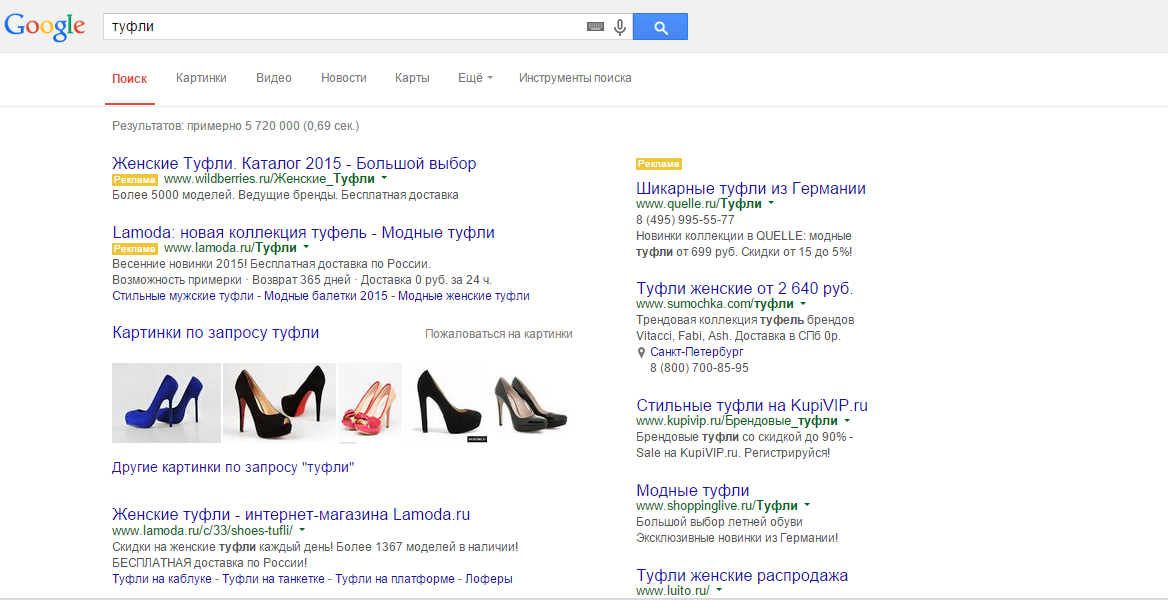Switch to the Картинки tab
The width and height of the screenshot is (1168, 600).
coord(201,78)
